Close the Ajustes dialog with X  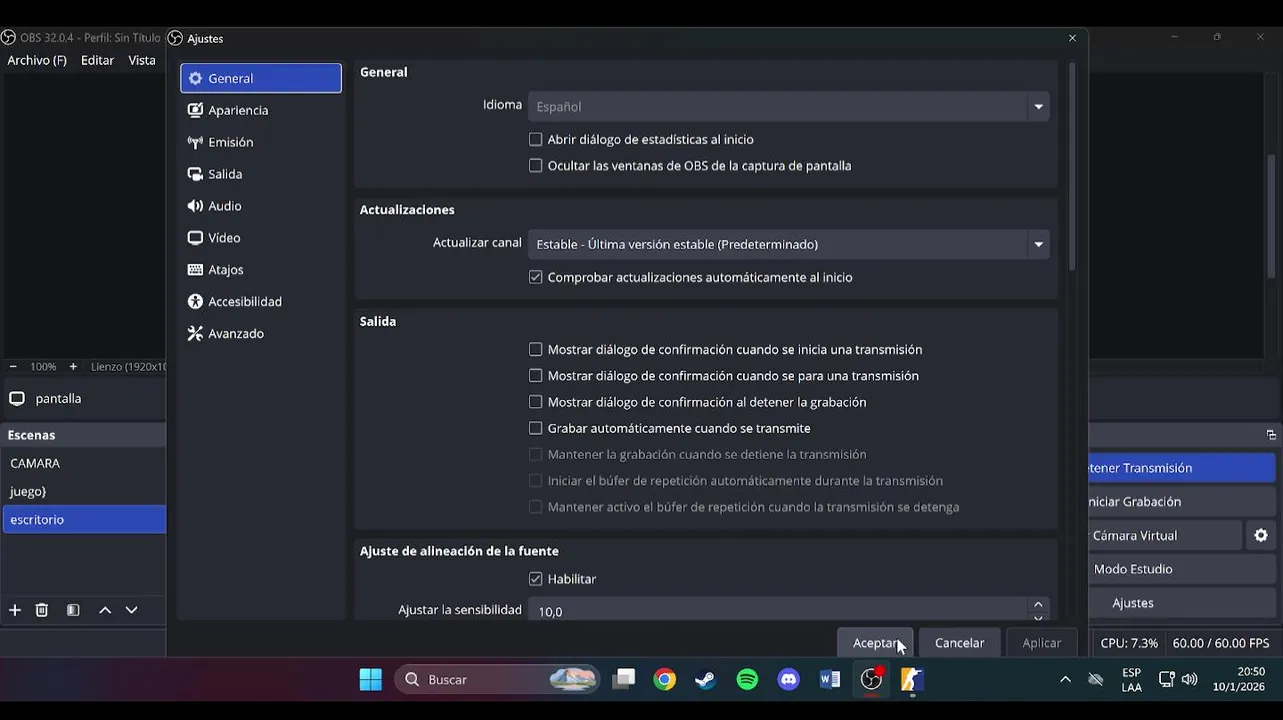pos(1072,38)
